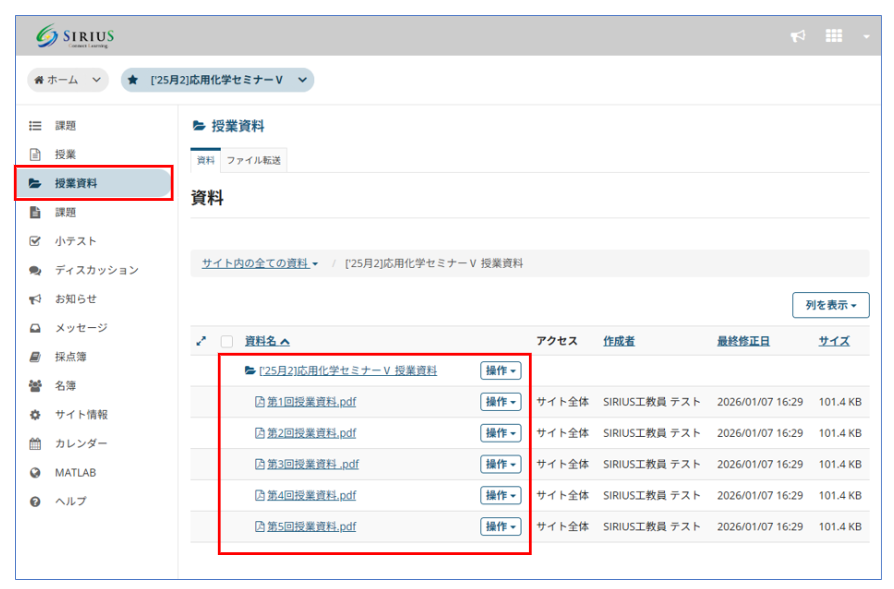Sort by 最終修正日 column header
The image size is (894, 589).
click(743, 341)
